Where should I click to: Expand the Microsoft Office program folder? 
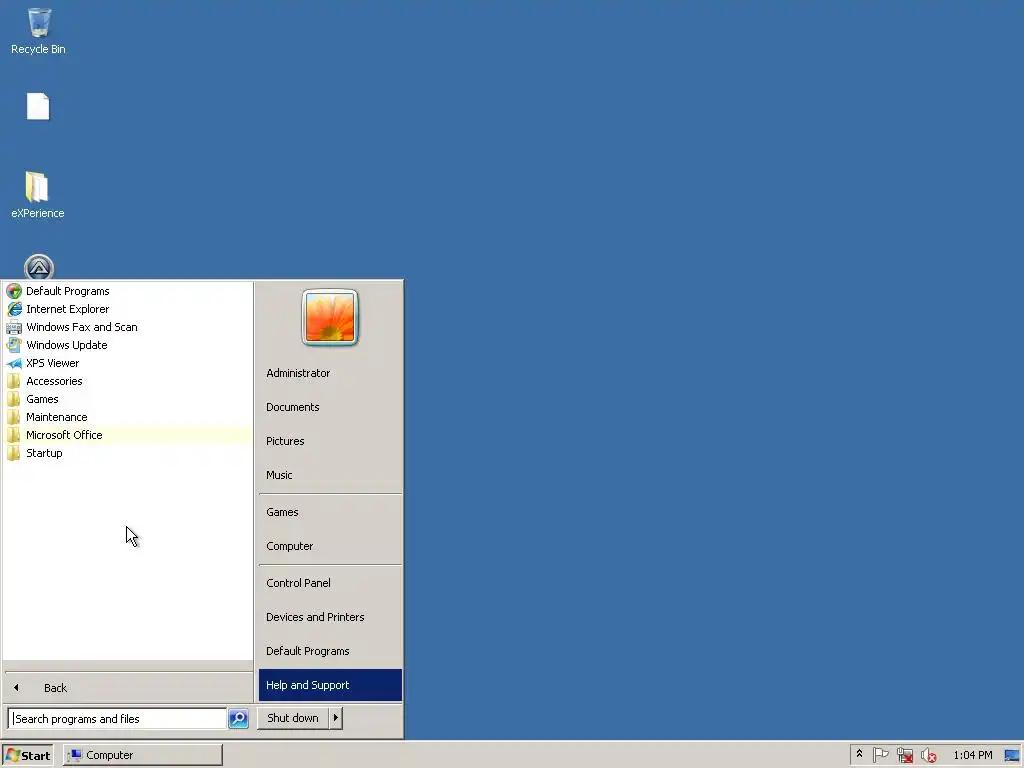(127, 435)
